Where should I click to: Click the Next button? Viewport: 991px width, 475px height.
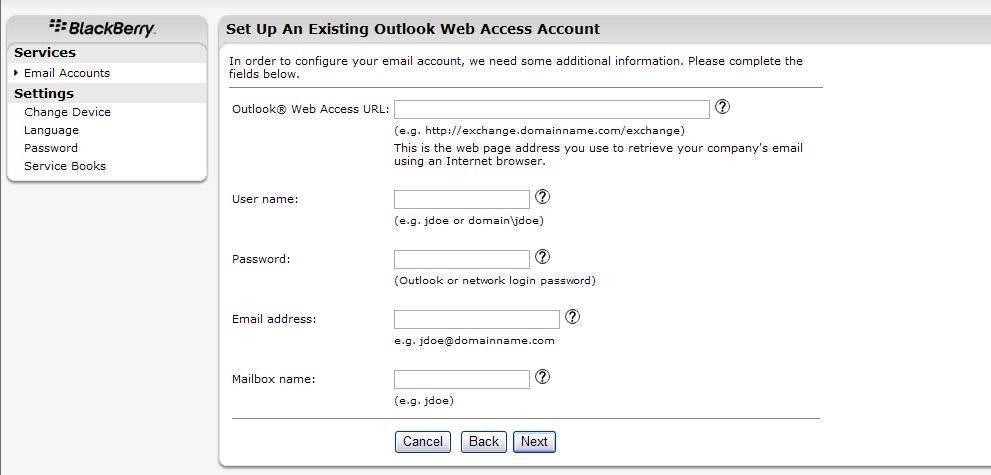coord(534,442)
